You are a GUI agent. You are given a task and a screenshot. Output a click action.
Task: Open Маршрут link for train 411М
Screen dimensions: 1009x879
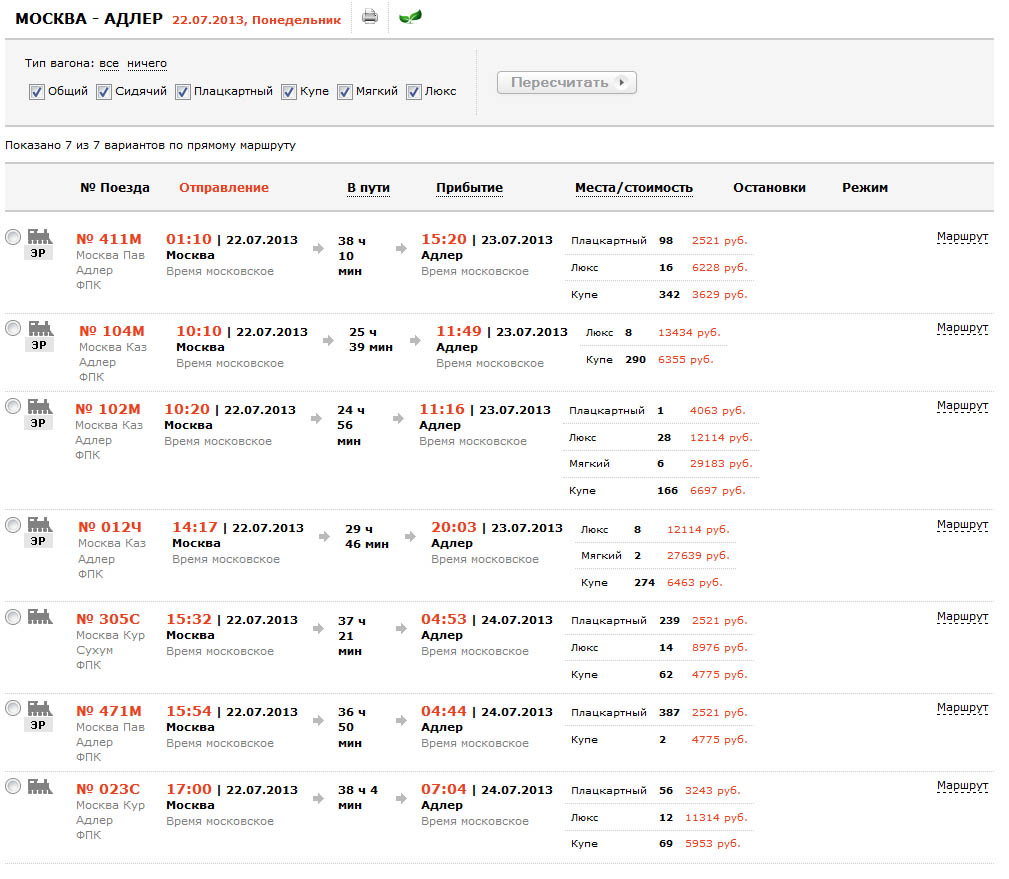[962, 238]
